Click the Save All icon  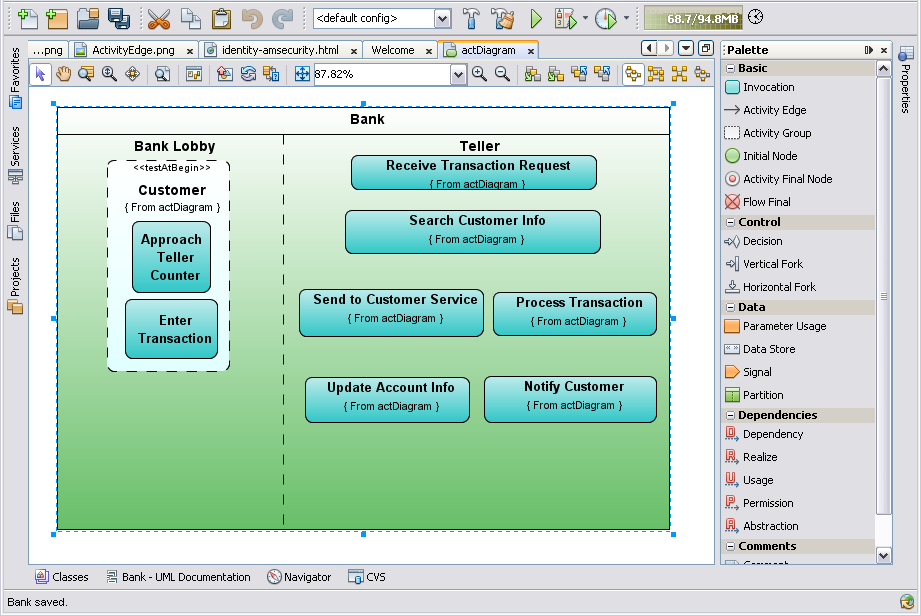(119, 18)
